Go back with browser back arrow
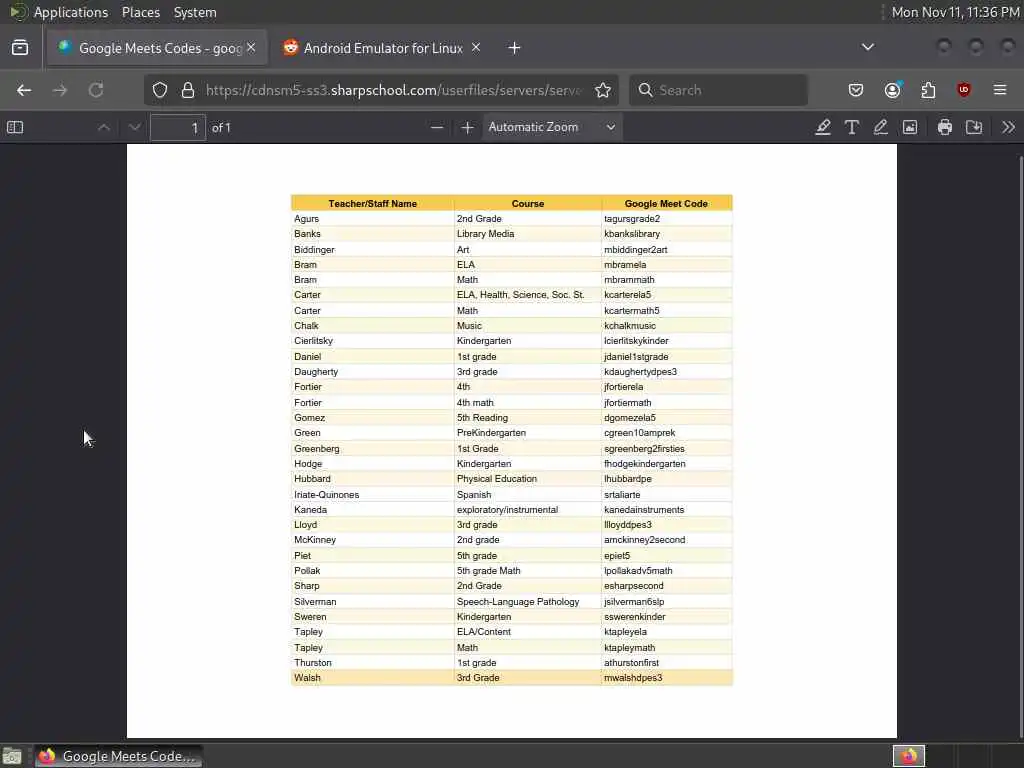This screenshot has height=768, width=1024. pos(24,90)
